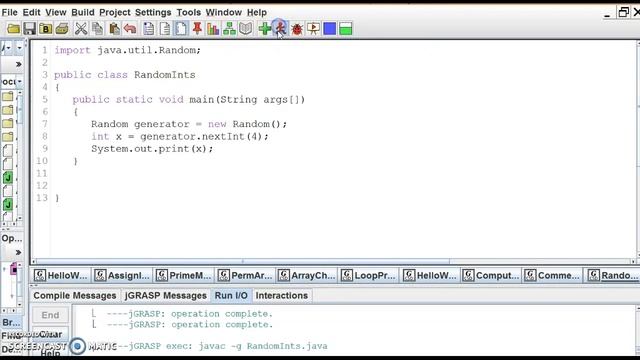The width and height of the screenshot is (640, 360).
Task: Open the Settings menu
Action: coord(153,12)
